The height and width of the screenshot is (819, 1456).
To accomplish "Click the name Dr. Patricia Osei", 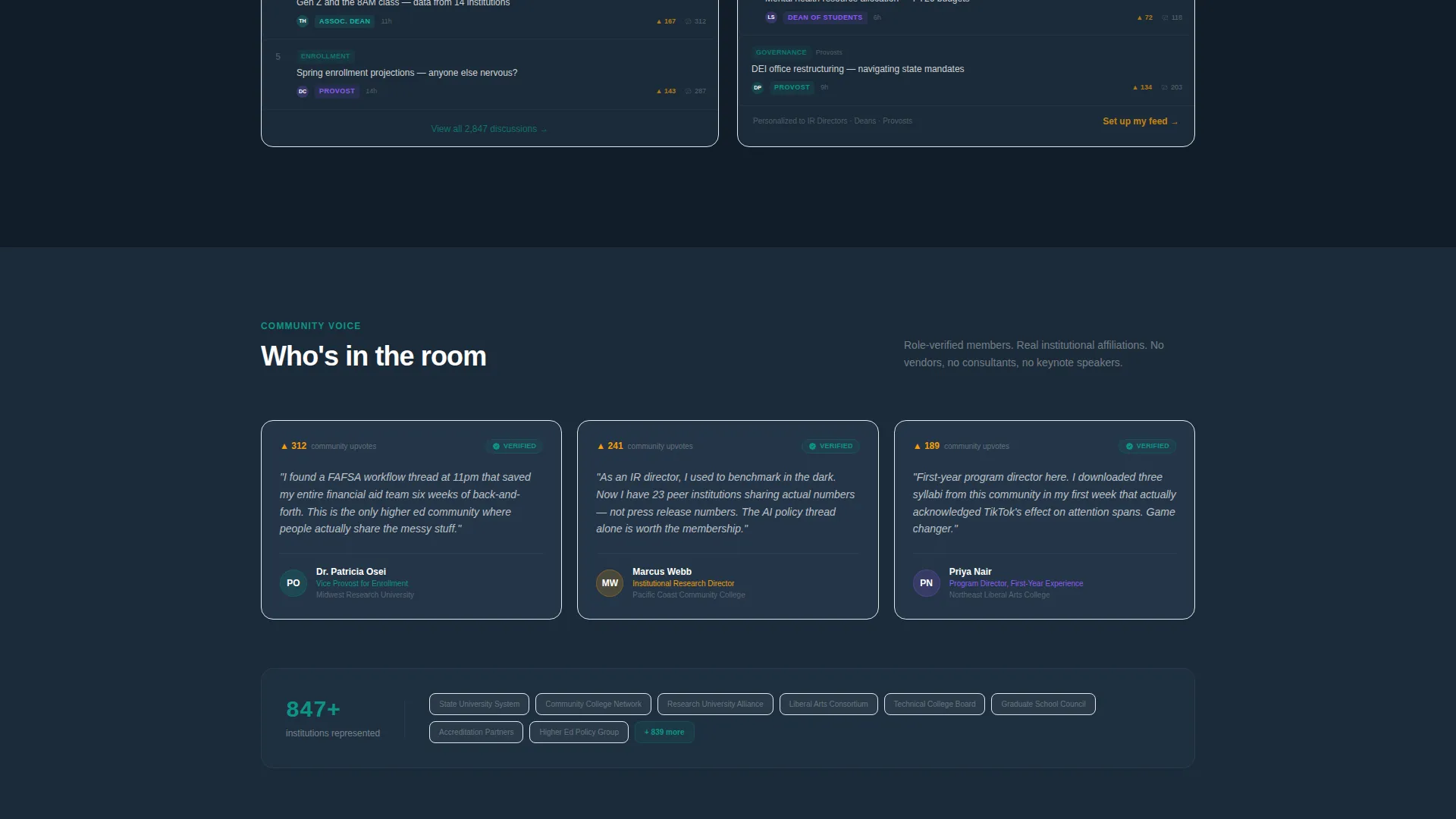I will (351, 572).
